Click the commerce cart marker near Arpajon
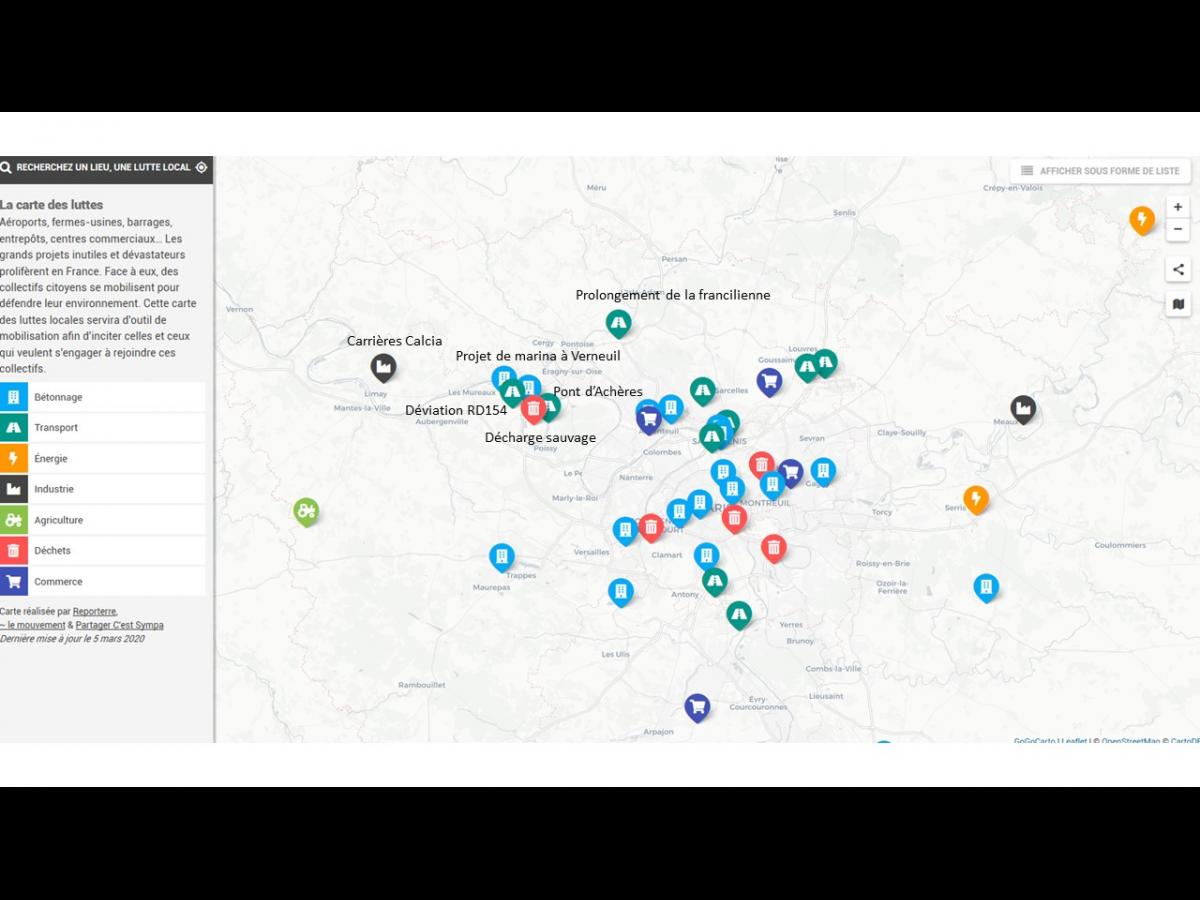The width and height of the screenshot is (1200, 900). click(697, 707)
